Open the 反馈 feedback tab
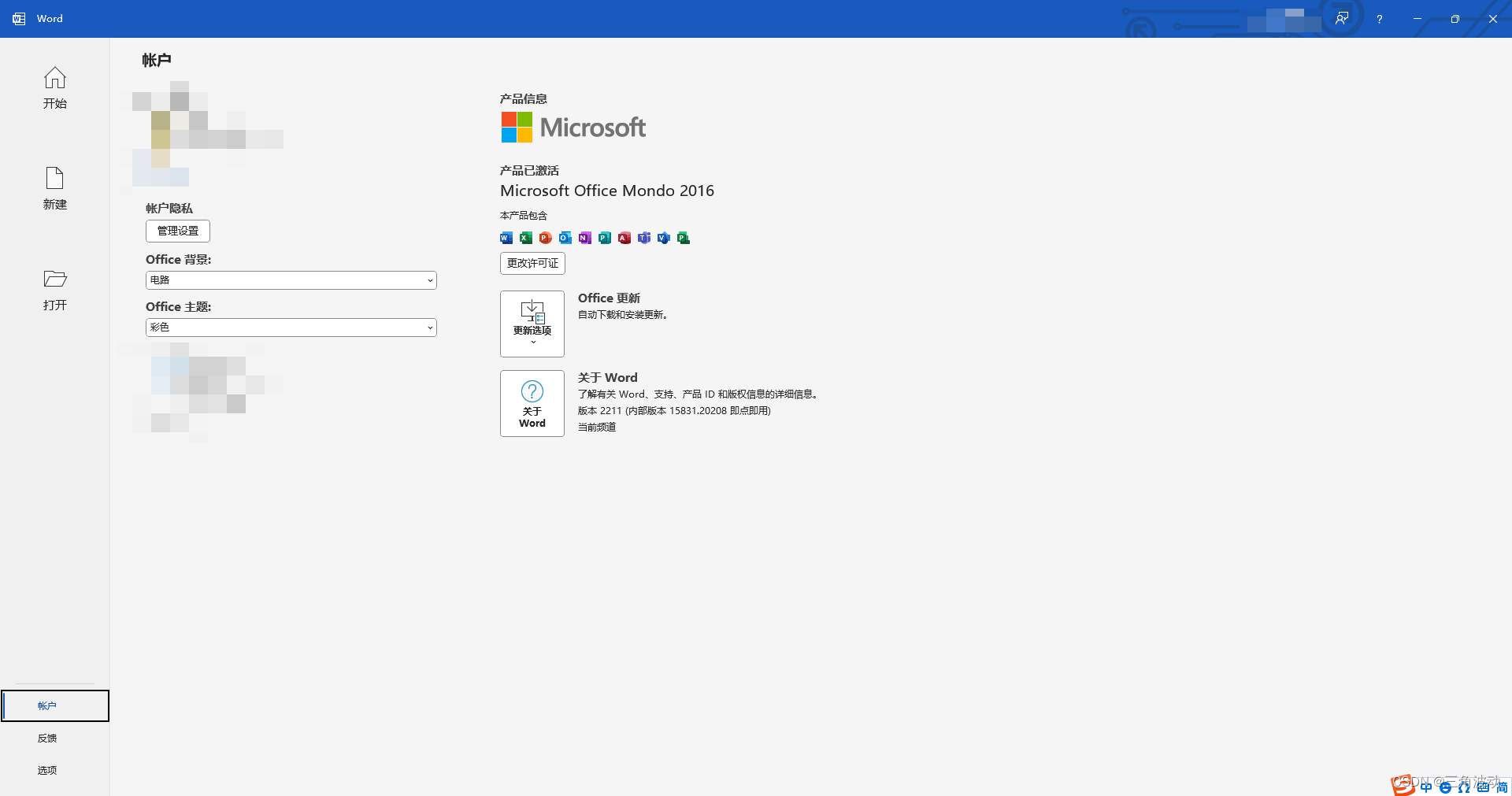This screenshot has width=1512, height=796. 47,738
